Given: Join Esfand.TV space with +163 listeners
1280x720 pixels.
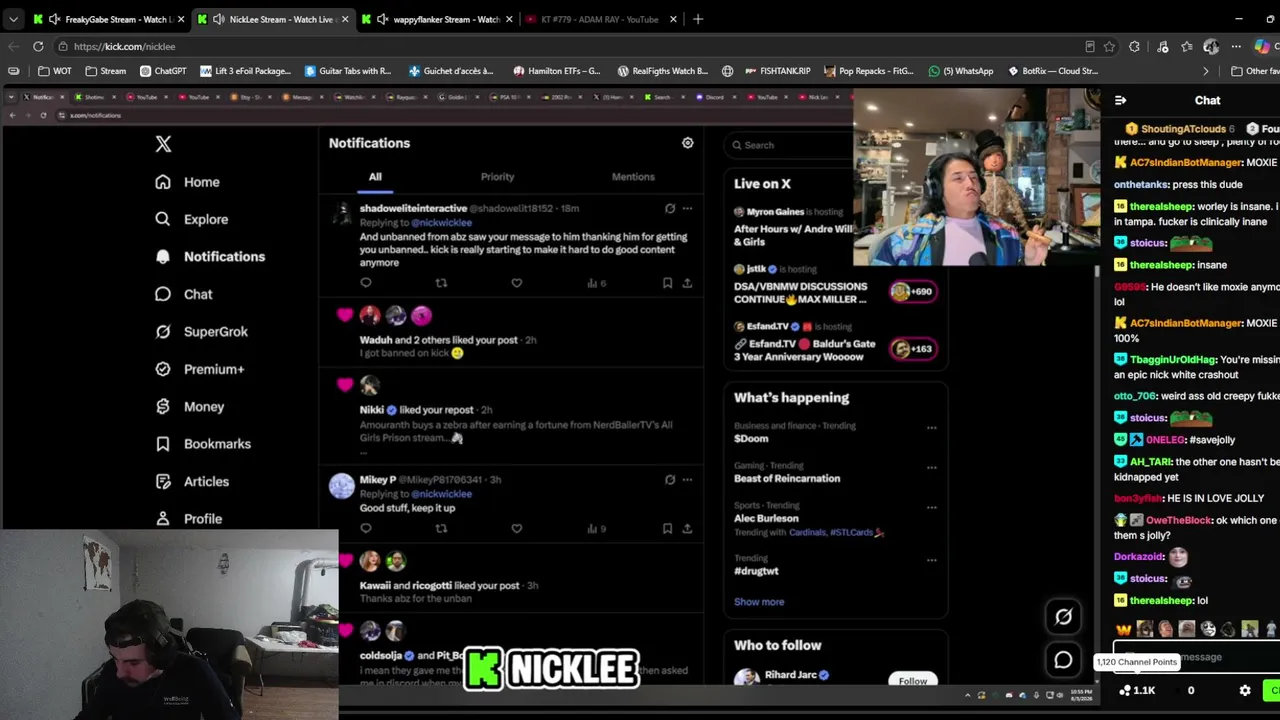Looking at the screenshot, I should tap(912, 349).
